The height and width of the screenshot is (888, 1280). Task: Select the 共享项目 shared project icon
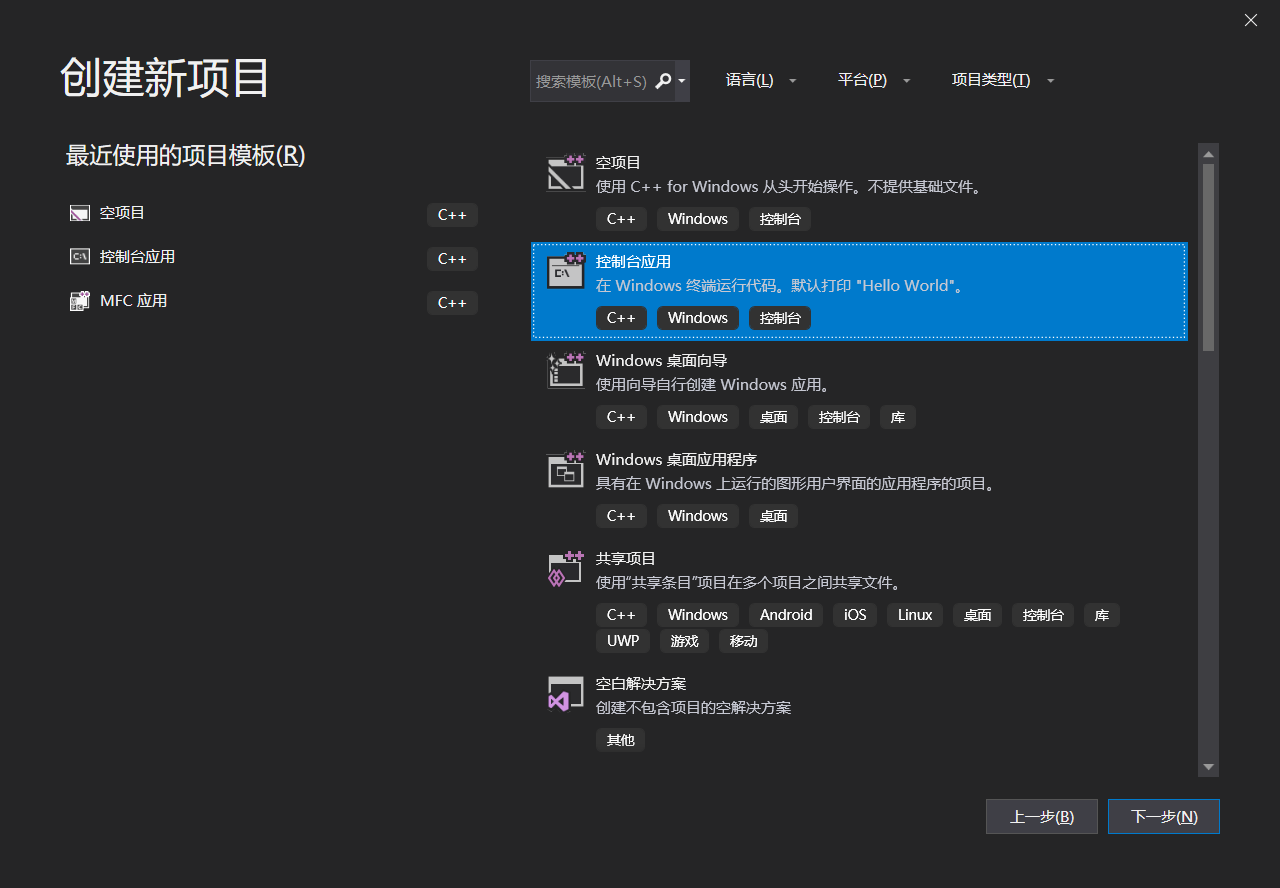(565, 568)
